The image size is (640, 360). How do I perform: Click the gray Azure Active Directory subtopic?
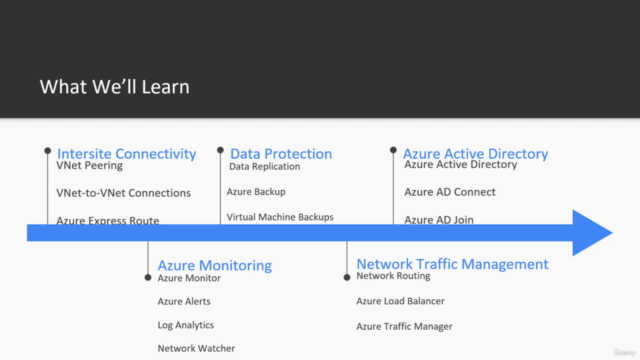[x=461, y=165]
